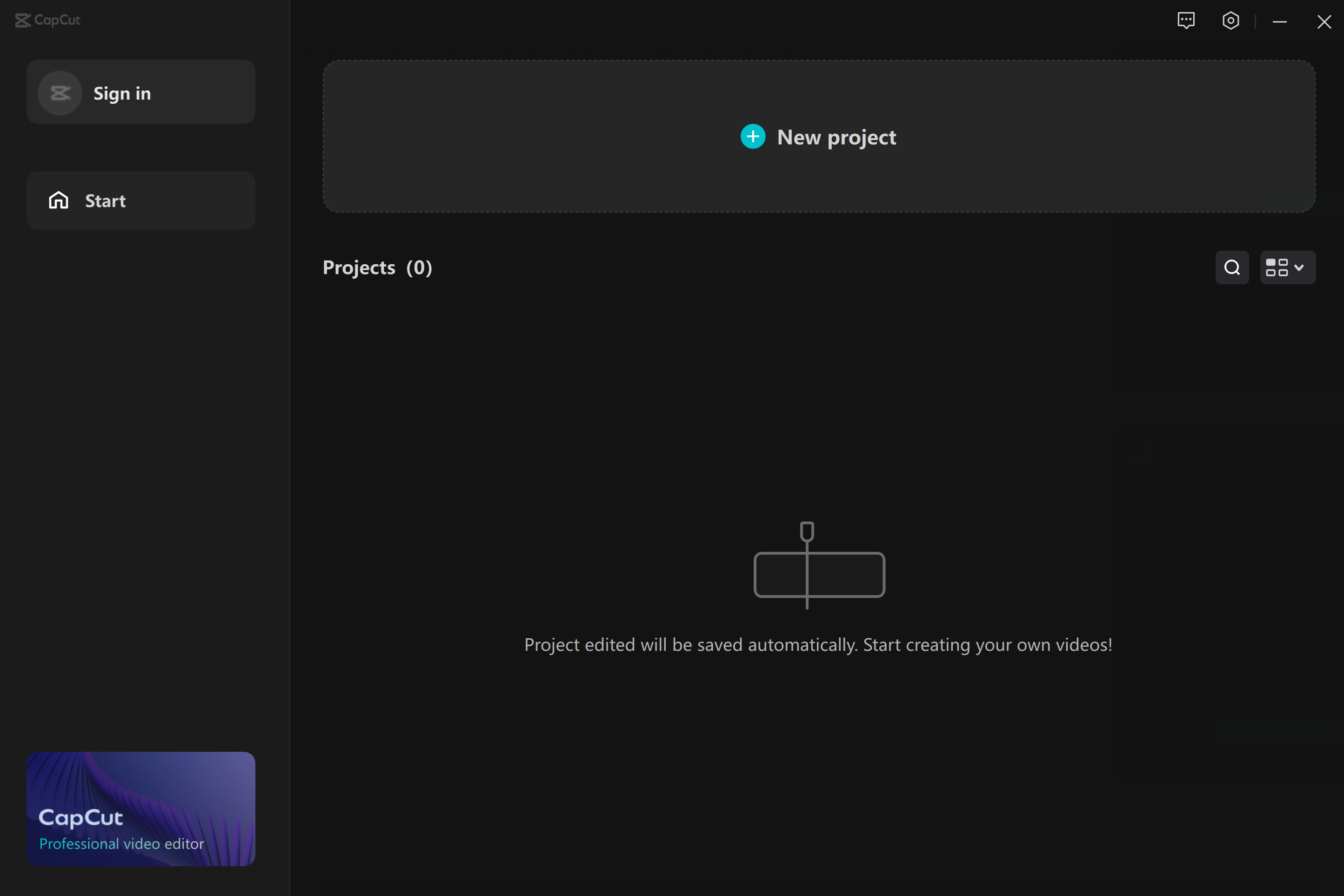Open the feedback chat bubble icon
Image resolution: width=1344 pixels, height=896 pixels.
coord(1186,20)
